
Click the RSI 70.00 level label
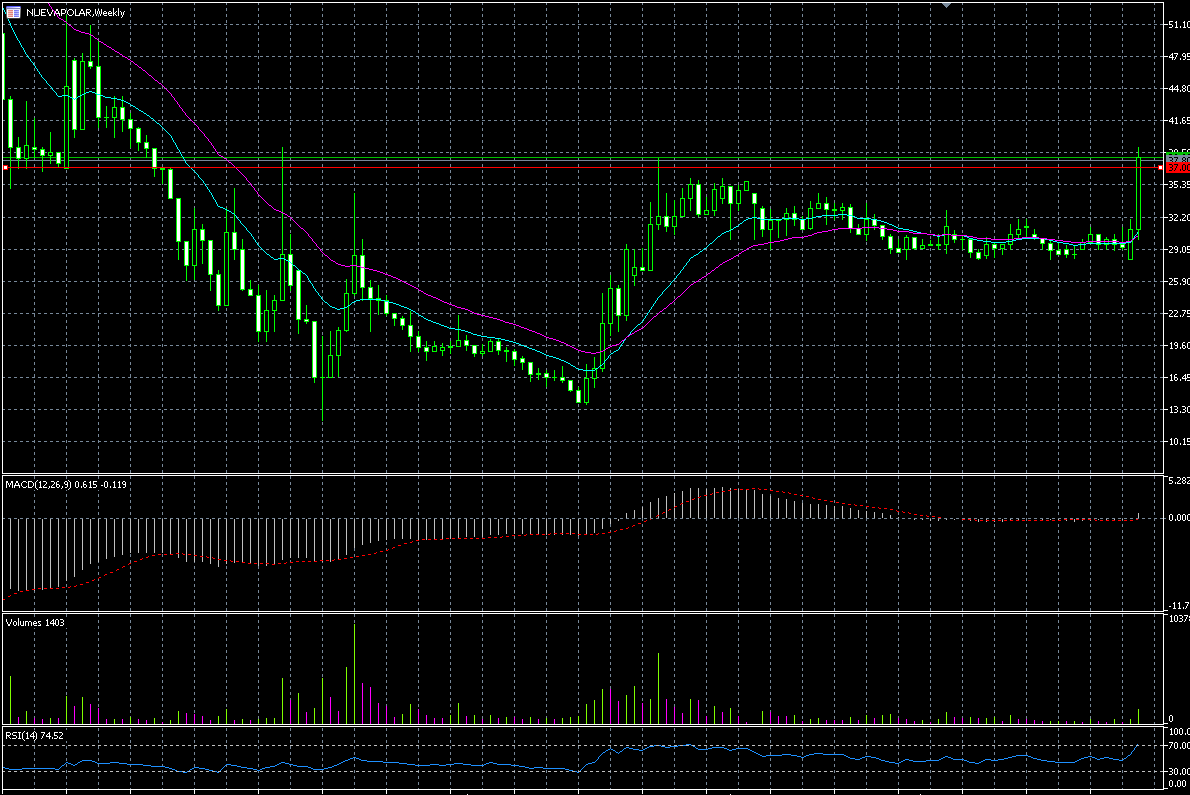(1177, 746)
